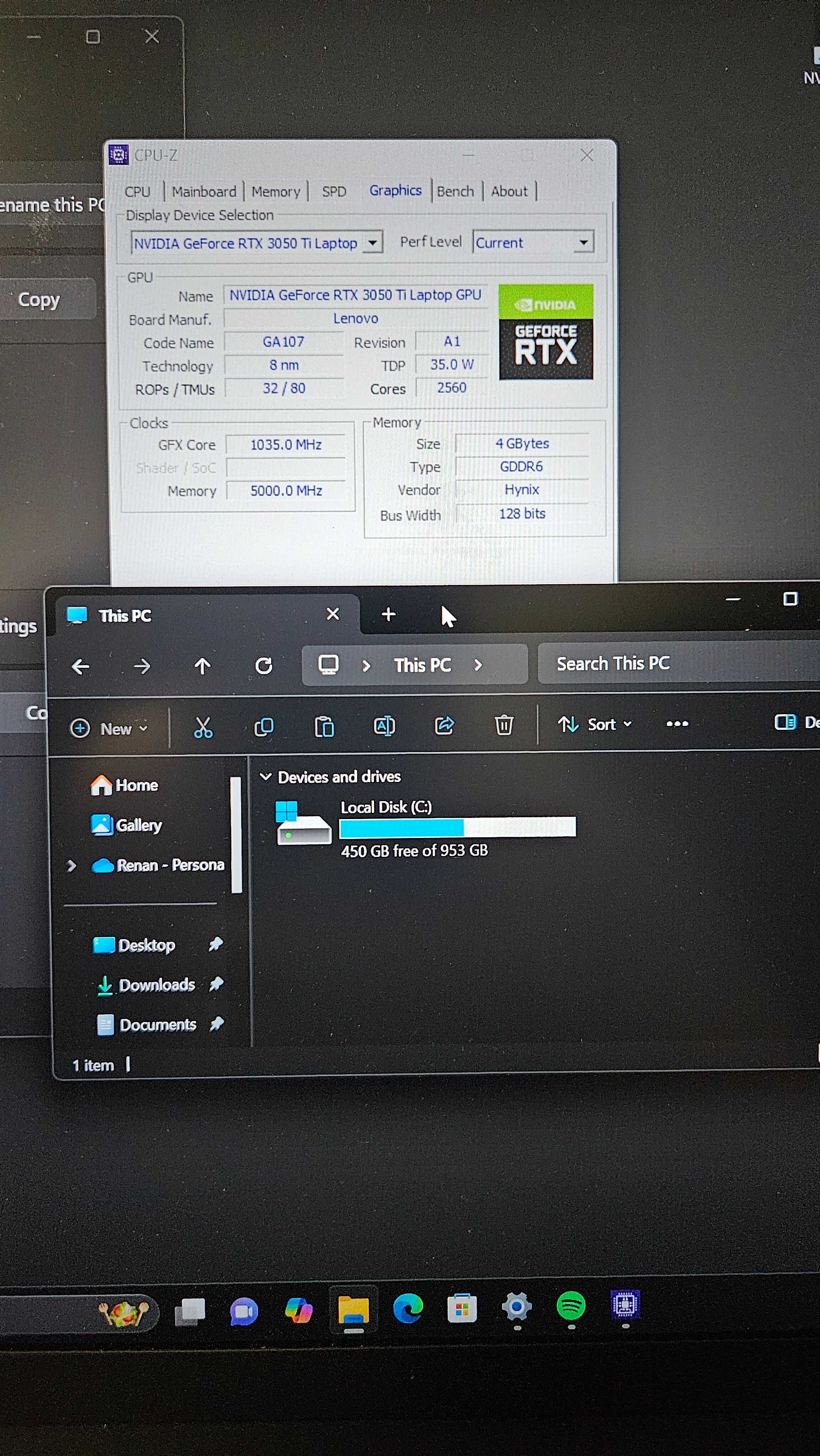
Task: Collapse the Devices and drives group
Action: pos(265,777)
